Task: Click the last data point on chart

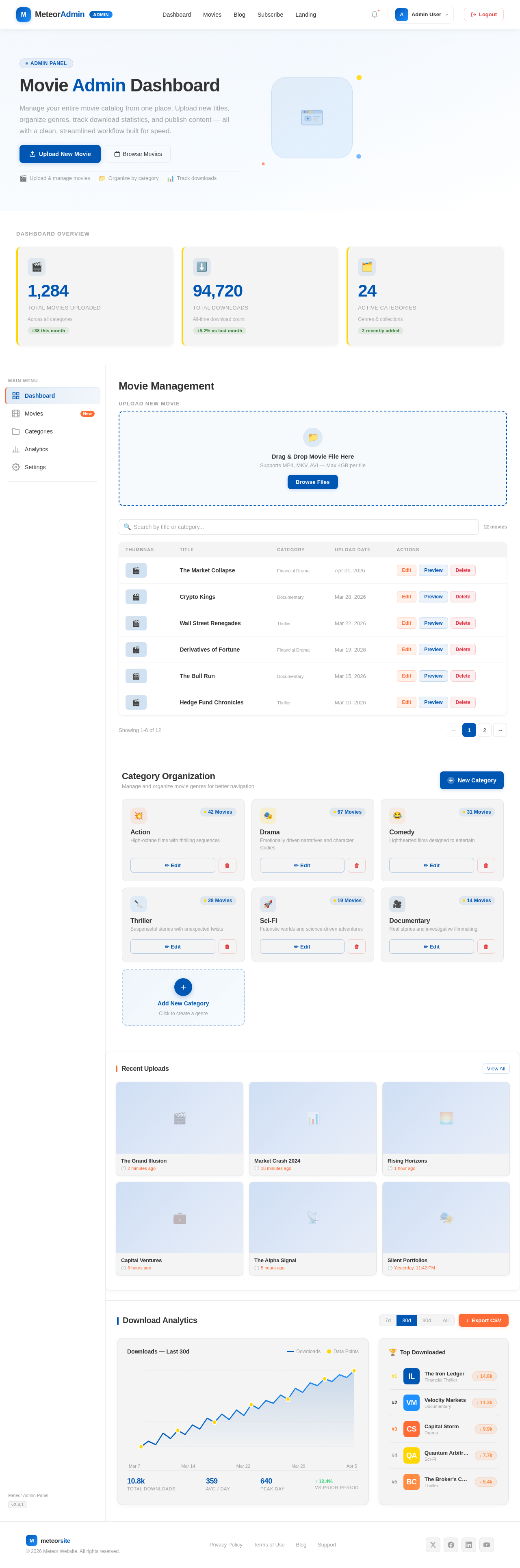Action: (x=354, y=1371)
